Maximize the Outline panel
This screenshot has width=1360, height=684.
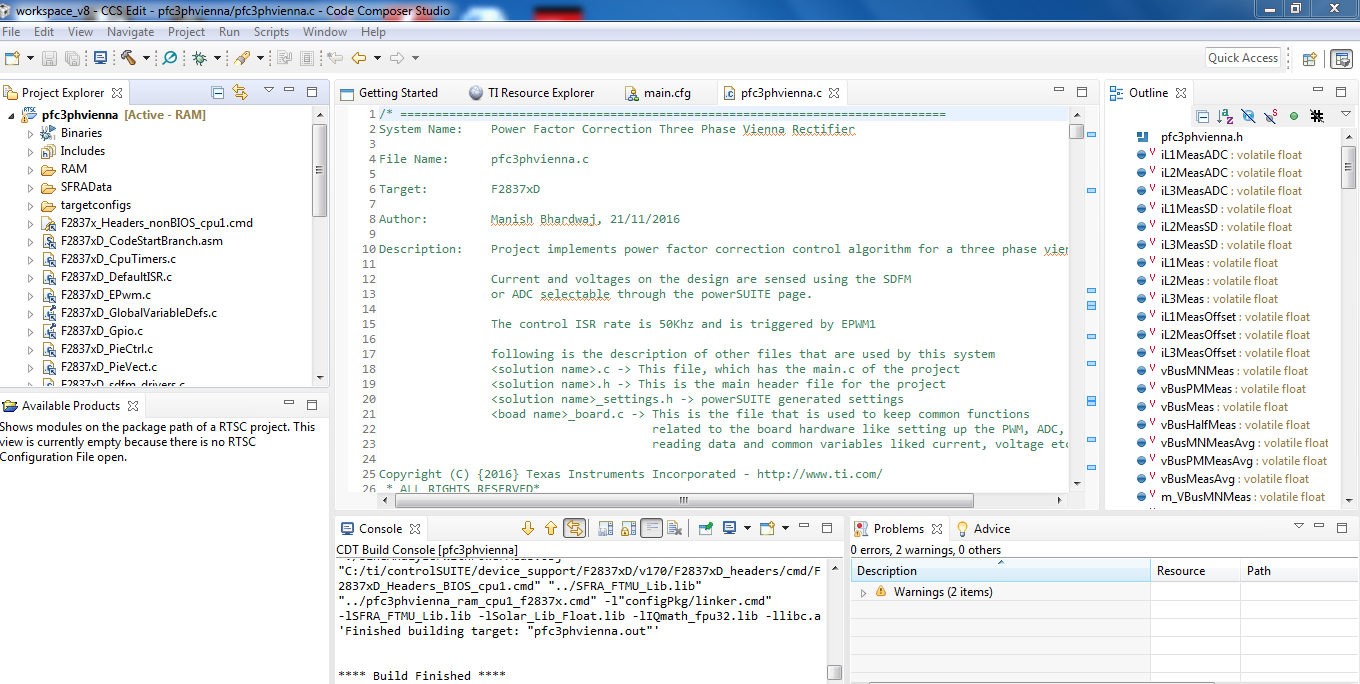[x=1343, y=92]
